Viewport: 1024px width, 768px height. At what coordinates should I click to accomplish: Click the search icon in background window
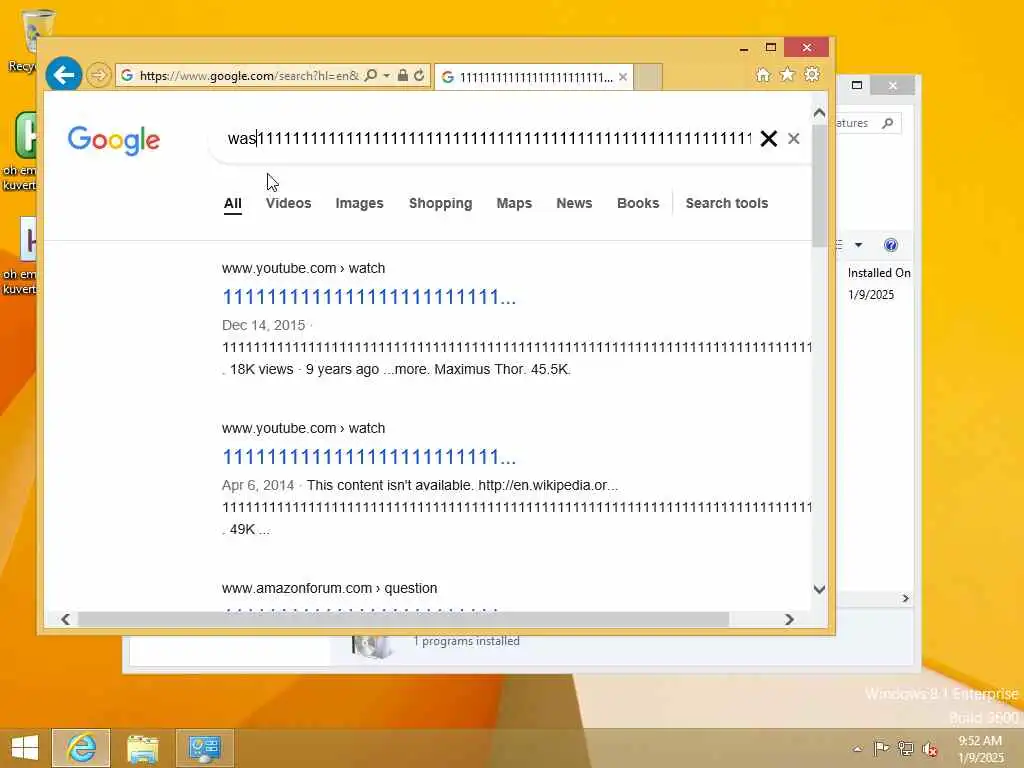pyautogui.click(x=888, y=123)
